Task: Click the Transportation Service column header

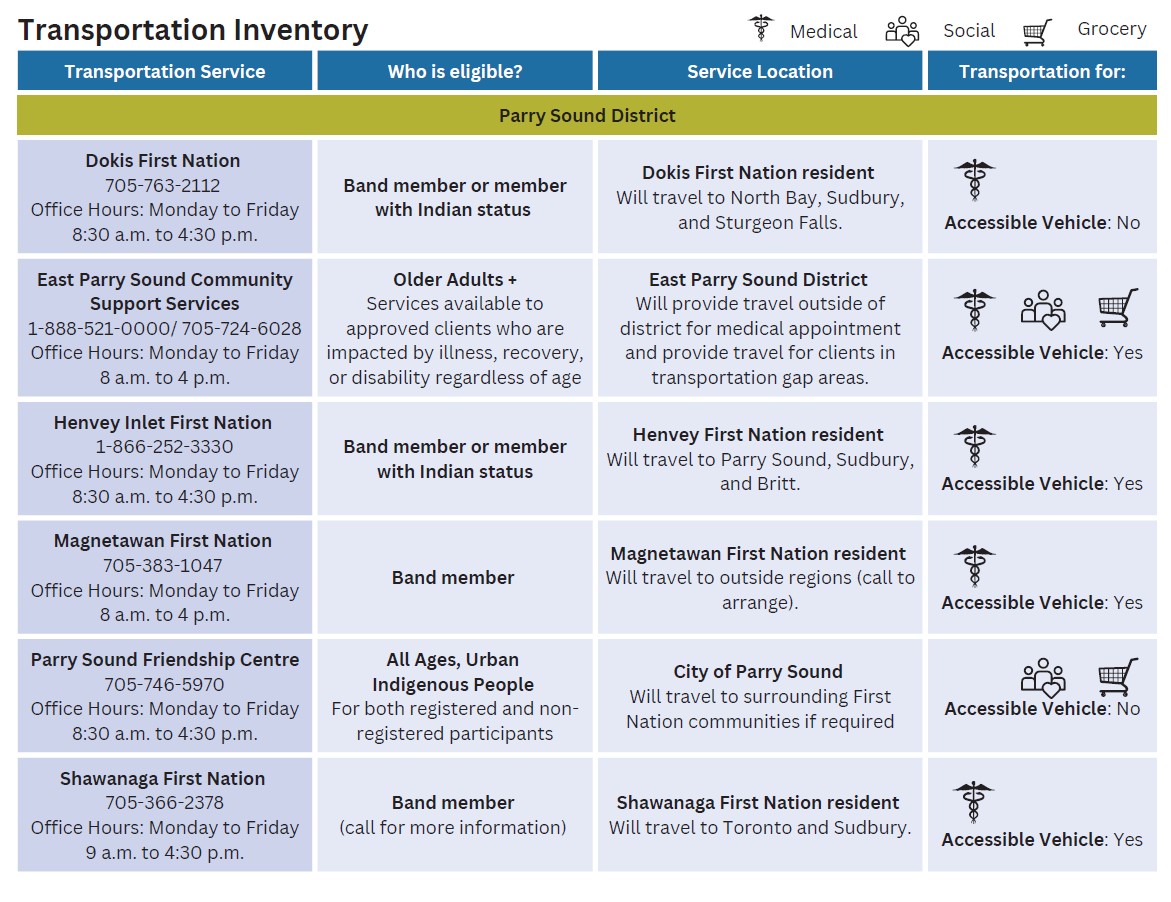Action: [x=165, y=72]
